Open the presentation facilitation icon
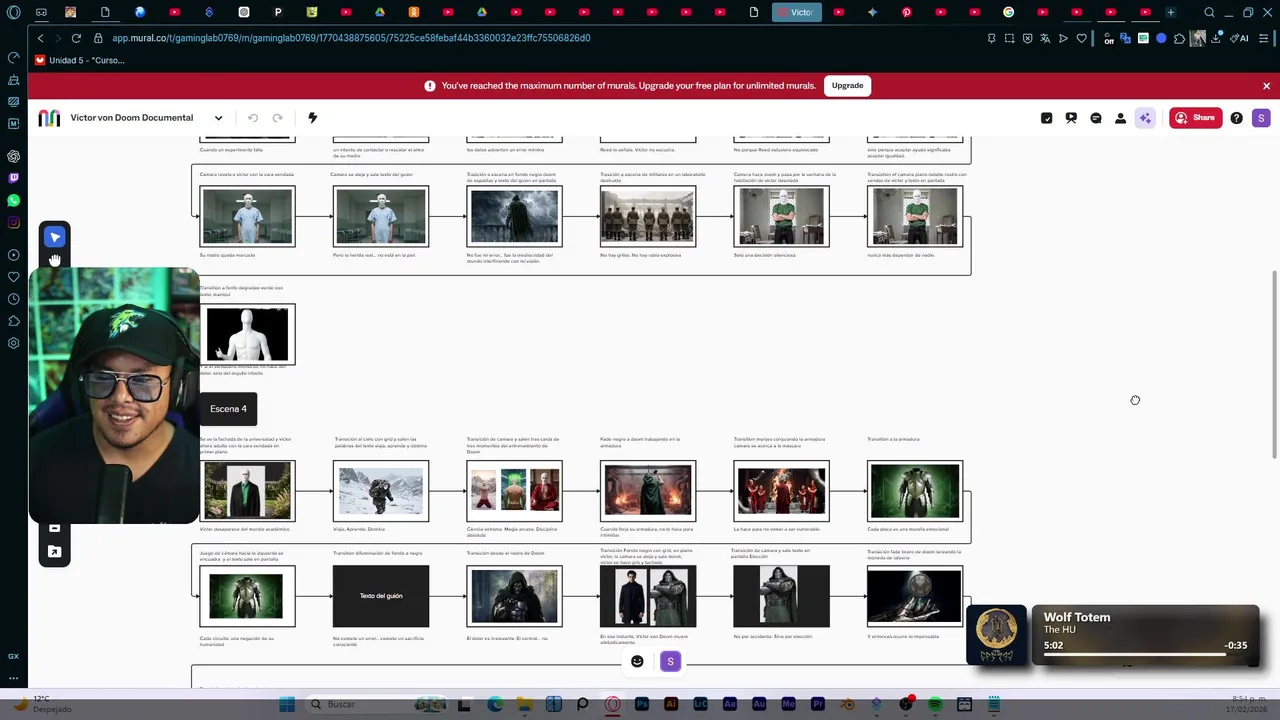The height and width of the screenshot is (720, 1280). pos(1071,118)
